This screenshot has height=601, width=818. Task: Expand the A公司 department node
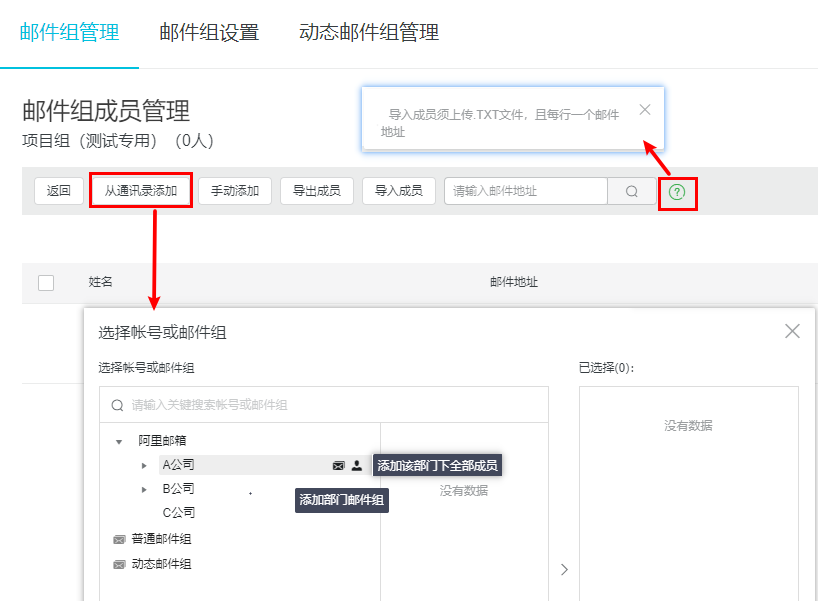point(144,465)
